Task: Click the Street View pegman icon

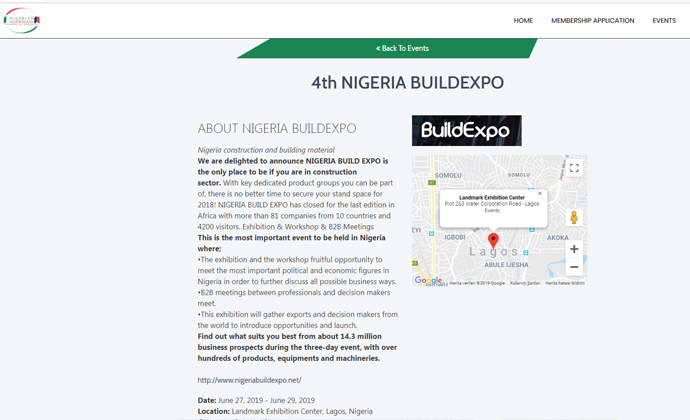Action: (574, 217)
